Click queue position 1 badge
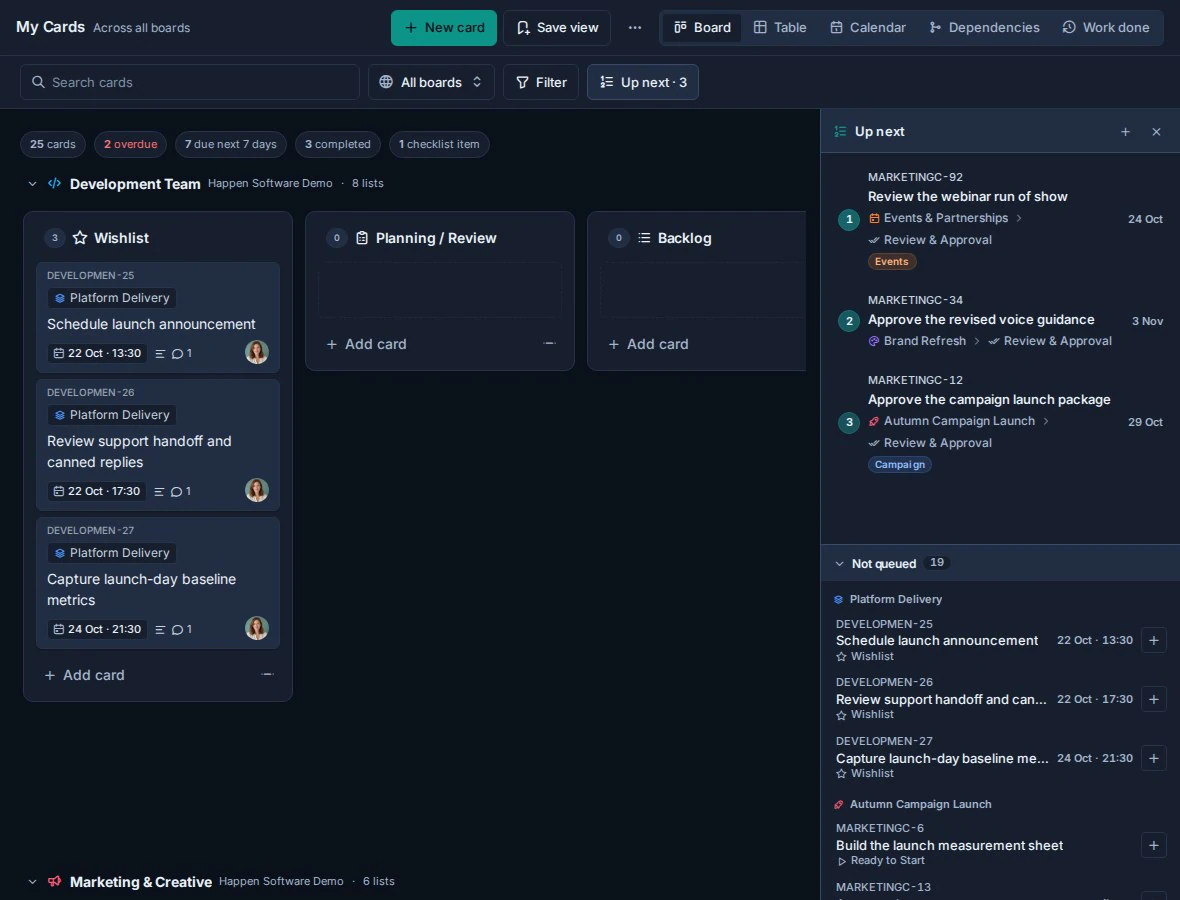Viewport: 1180px width, 900px height. pos(849,220)
